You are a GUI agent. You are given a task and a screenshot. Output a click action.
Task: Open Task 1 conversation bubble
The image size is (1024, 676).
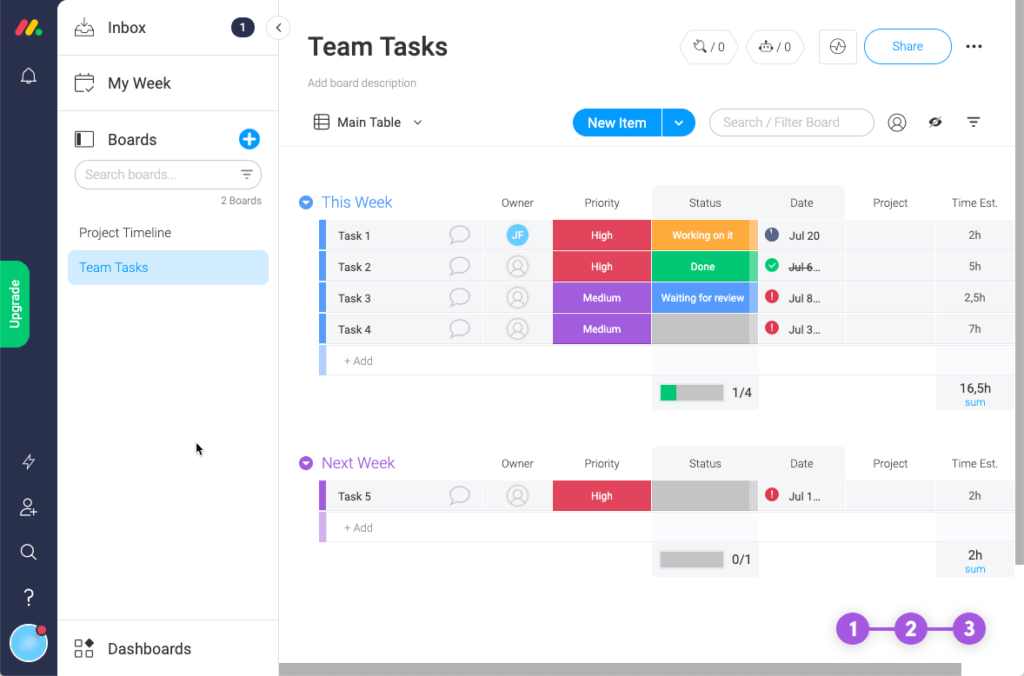459,235
